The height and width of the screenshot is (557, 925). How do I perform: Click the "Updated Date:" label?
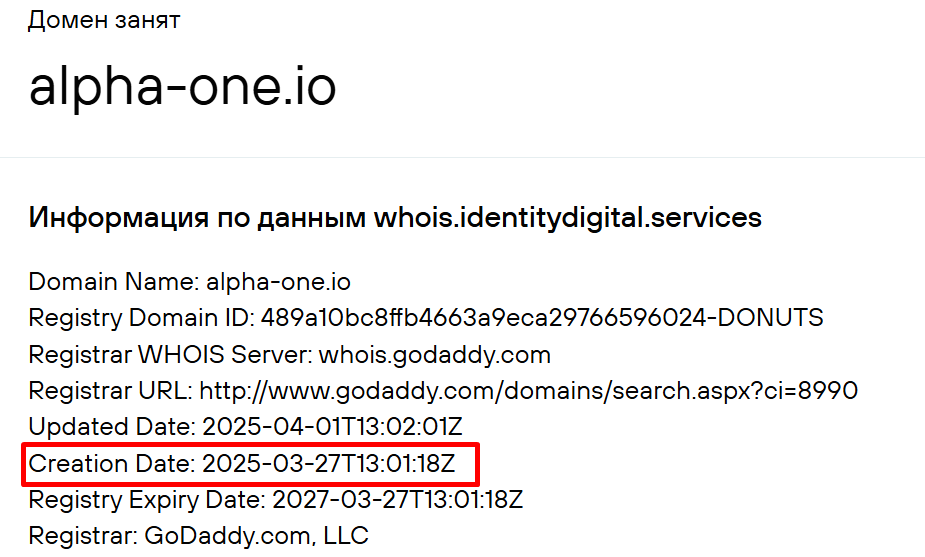click(112, 427)
